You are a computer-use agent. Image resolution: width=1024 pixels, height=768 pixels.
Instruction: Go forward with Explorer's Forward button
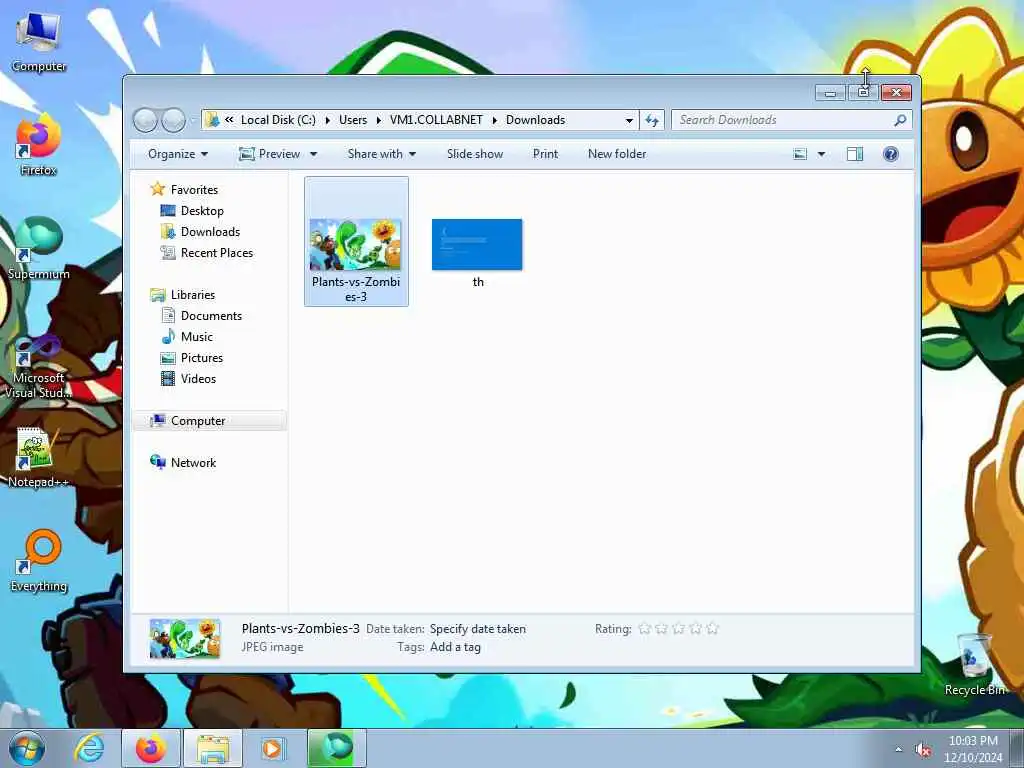(173, 120)
